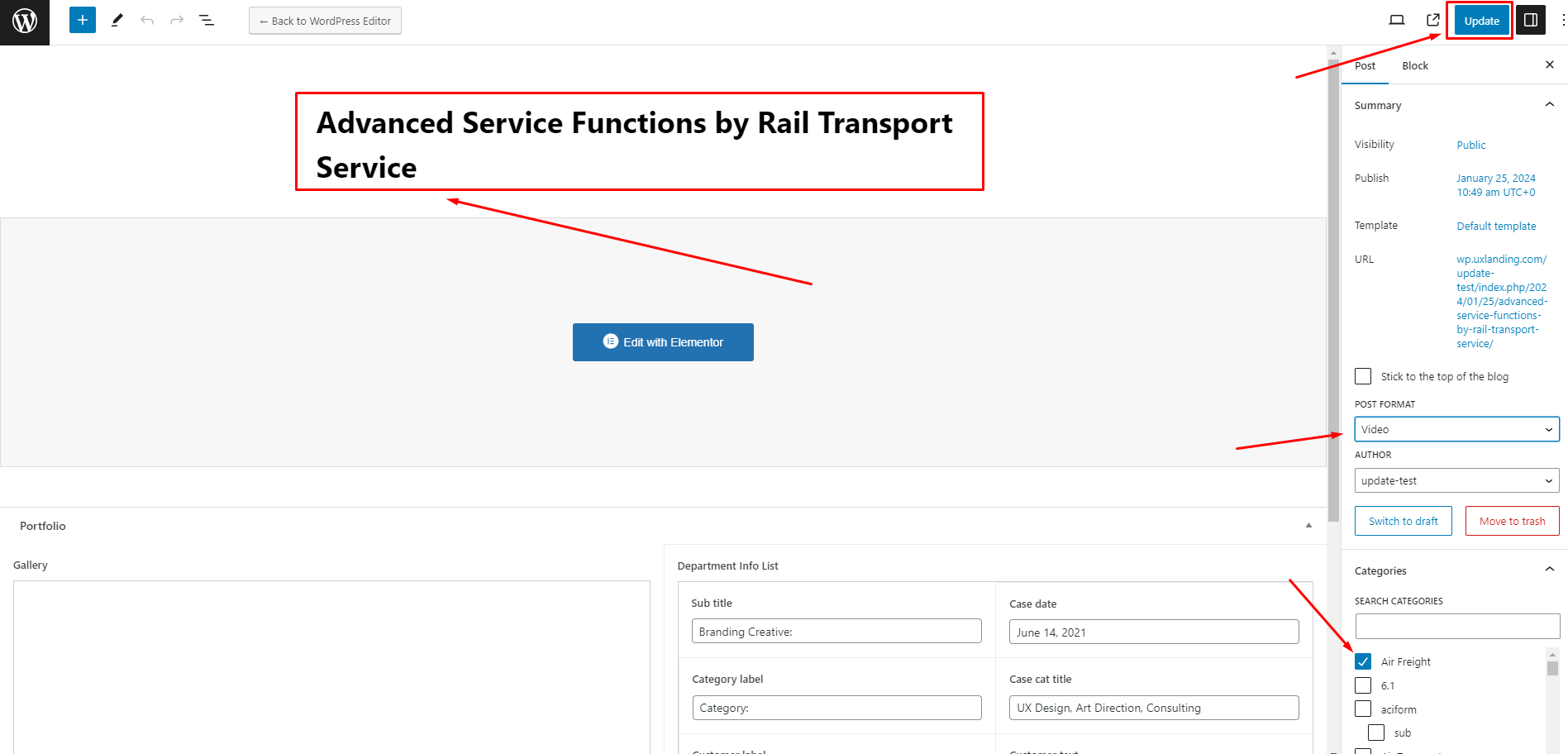This screenshot has width=1568, height=754.
Task: Click the Undo arrow icon
Action: click(x=147, y=21)
